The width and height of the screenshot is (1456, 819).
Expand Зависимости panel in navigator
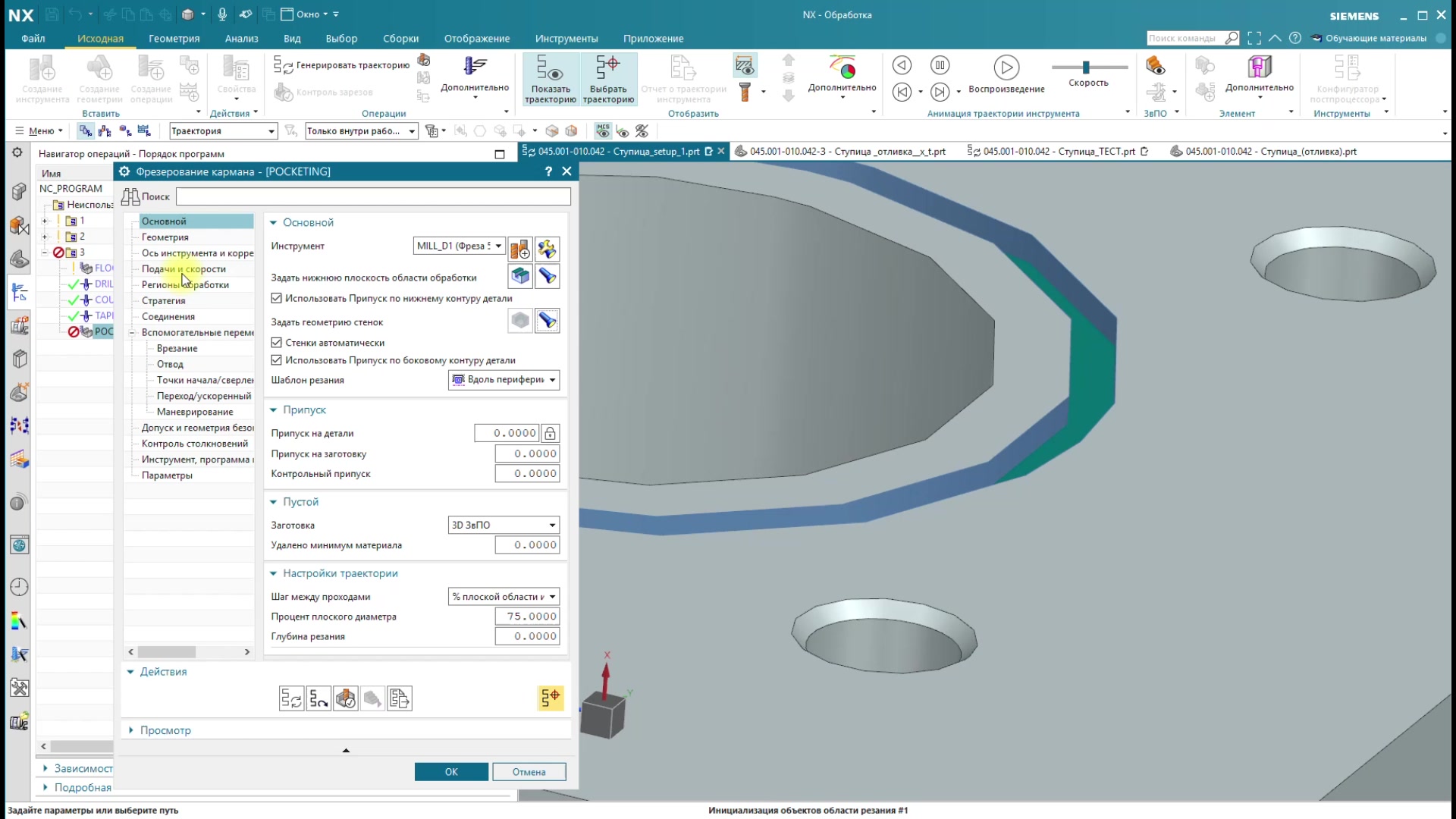(x=45, y=768)
